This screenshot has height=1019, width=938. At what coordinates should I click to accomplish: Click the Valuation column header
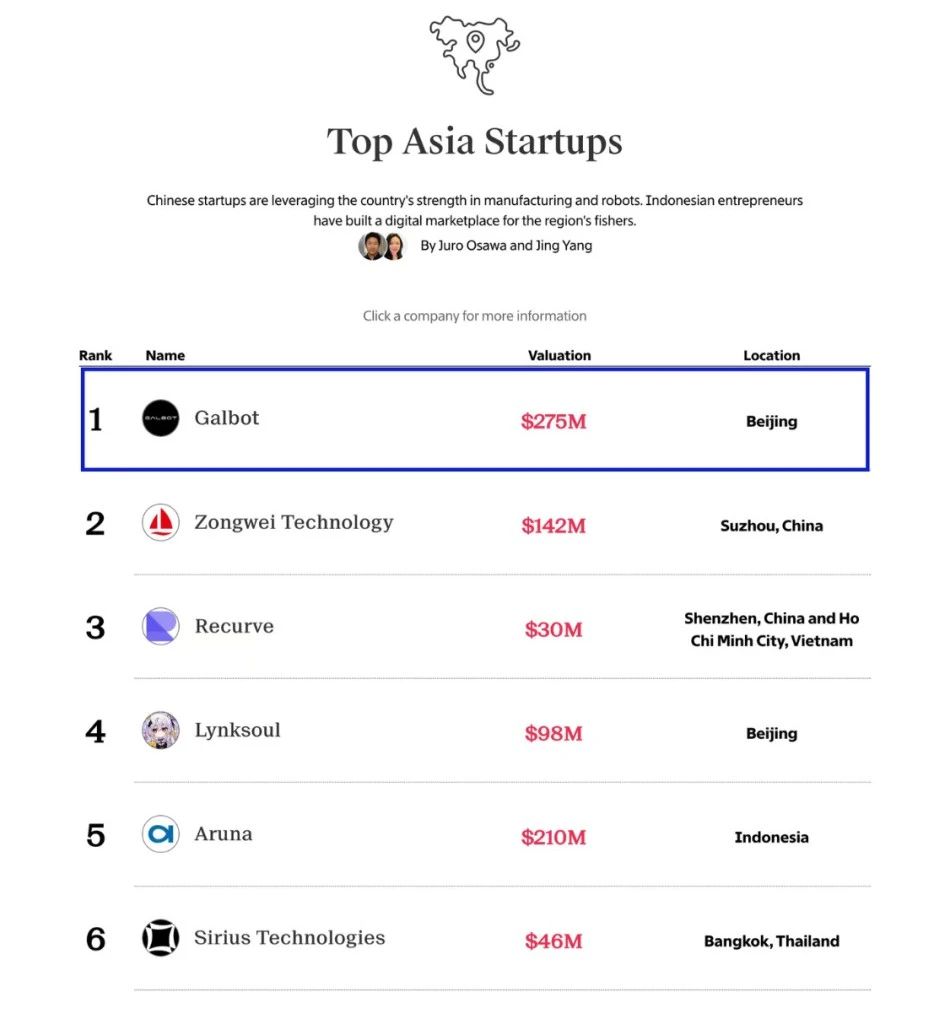pos(559,355)
